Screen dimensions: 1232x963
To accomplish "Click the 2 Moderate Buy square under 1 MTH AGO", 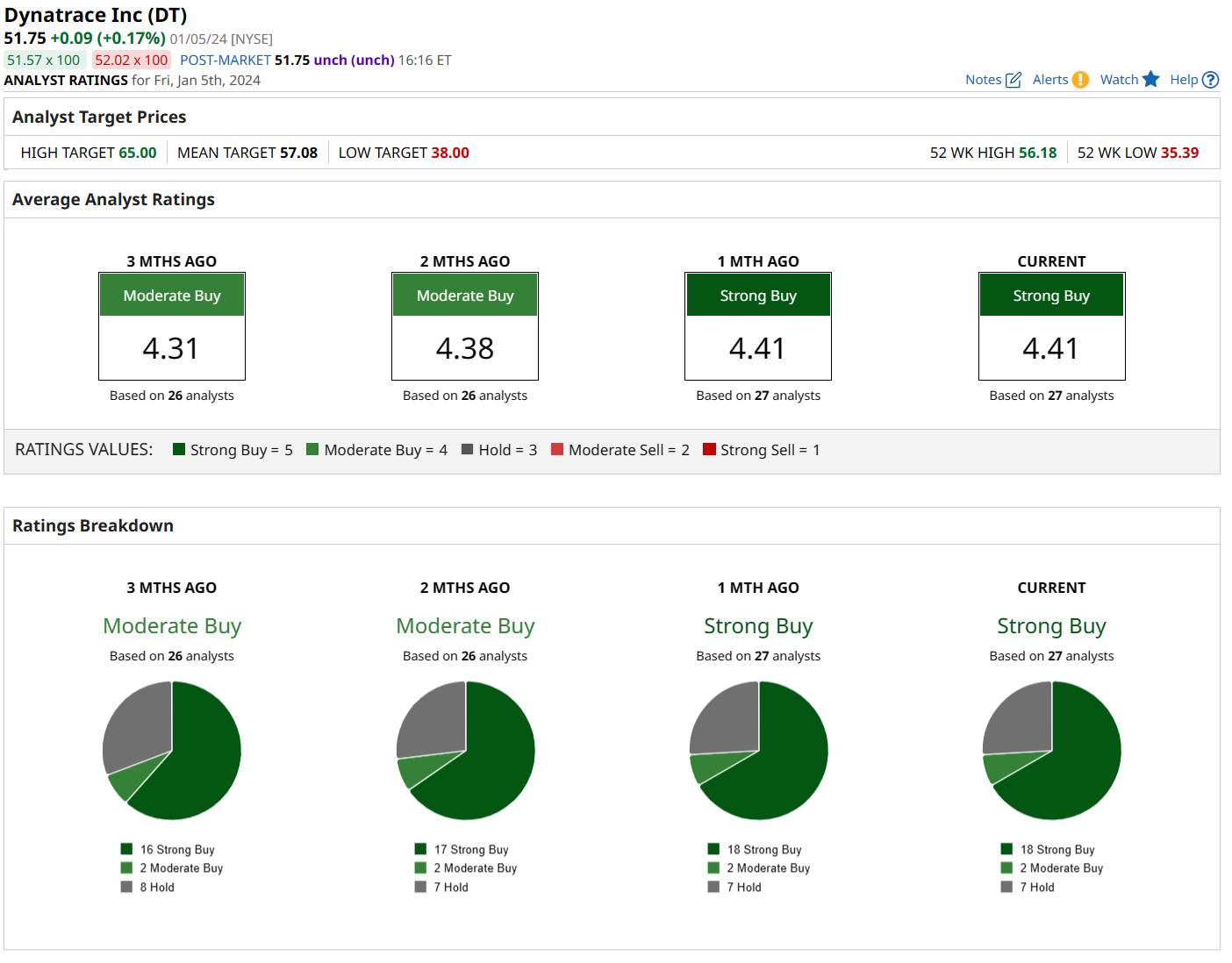I will [x=713, y=867].
